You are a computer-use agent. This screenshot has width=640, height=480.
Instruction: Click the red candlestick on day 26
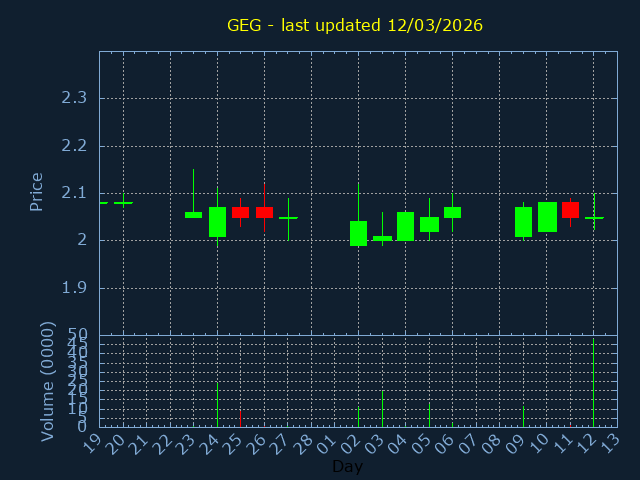[264, 212]
